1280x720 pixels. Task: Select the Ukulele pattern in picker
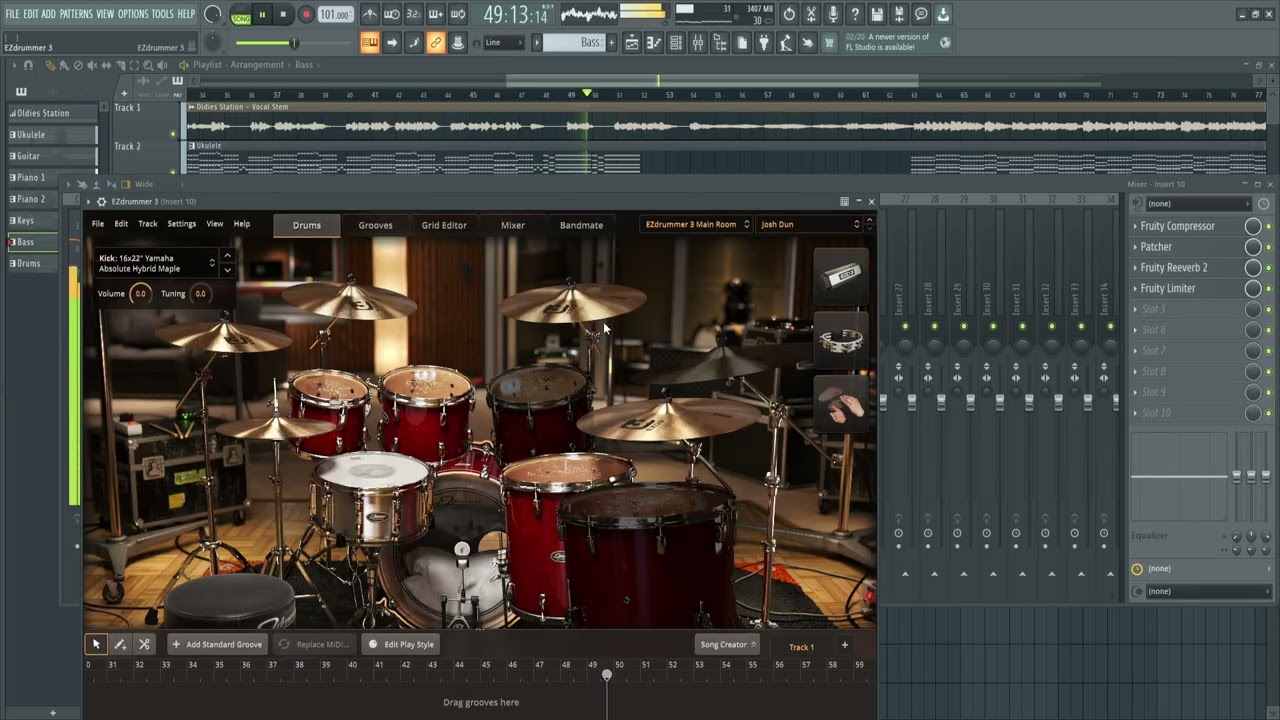(52, 134)
